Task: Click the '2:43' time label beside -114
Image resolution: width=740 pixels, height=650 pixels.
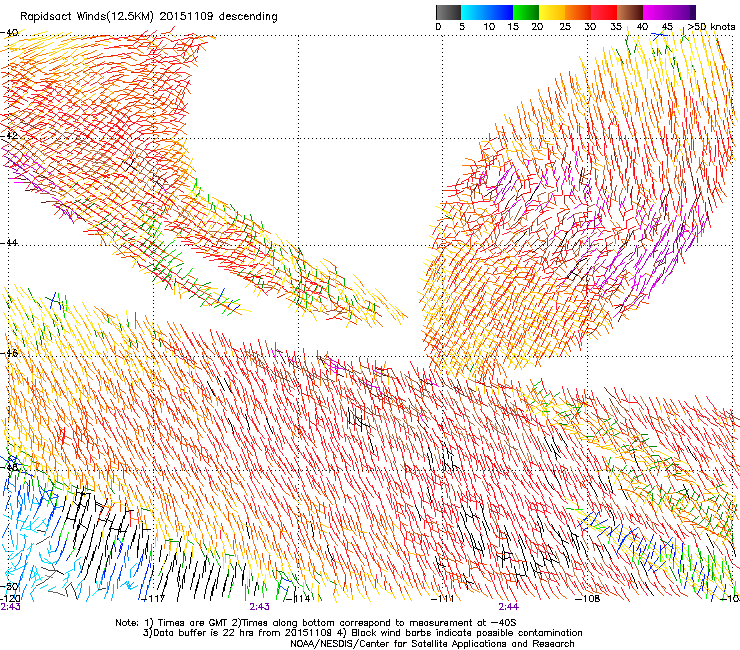Action: [260, 607]
